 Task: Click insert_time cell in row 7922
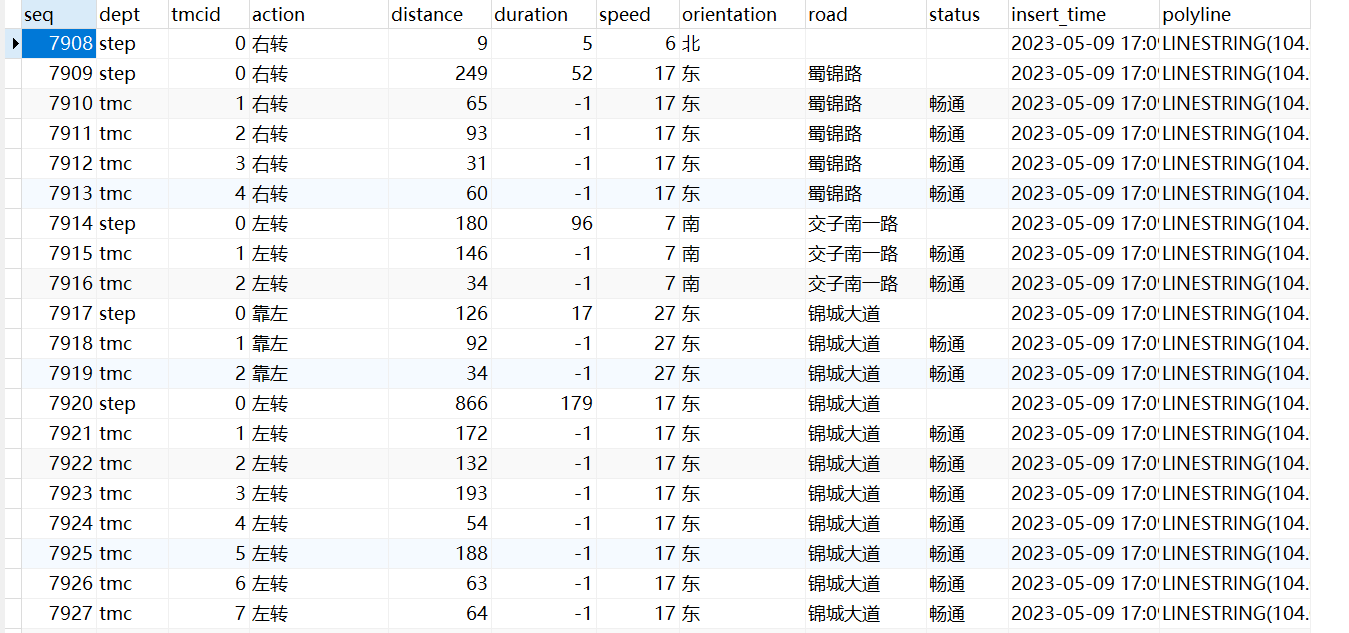click(x=1084, y=464)
